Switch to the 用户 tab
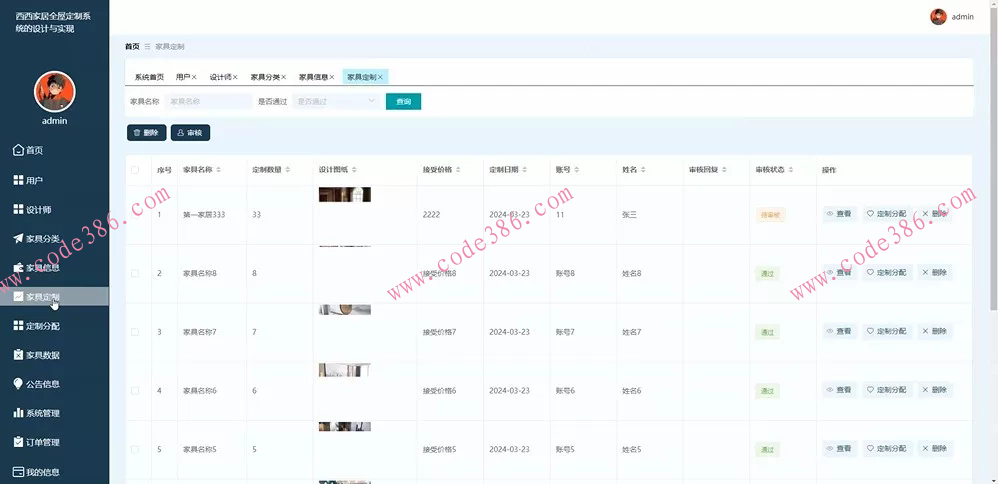 (x=183, y=77)
